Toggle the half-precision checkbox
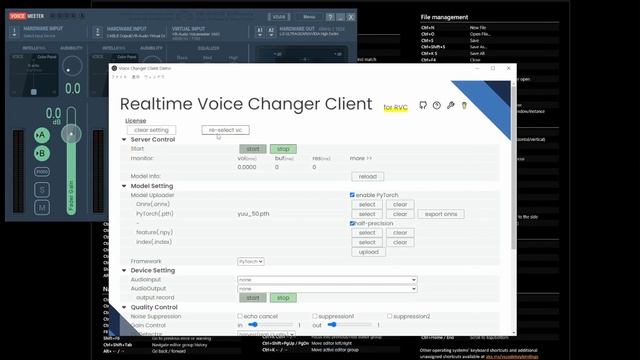Screen dimensions: 640x360 [352, 223]
